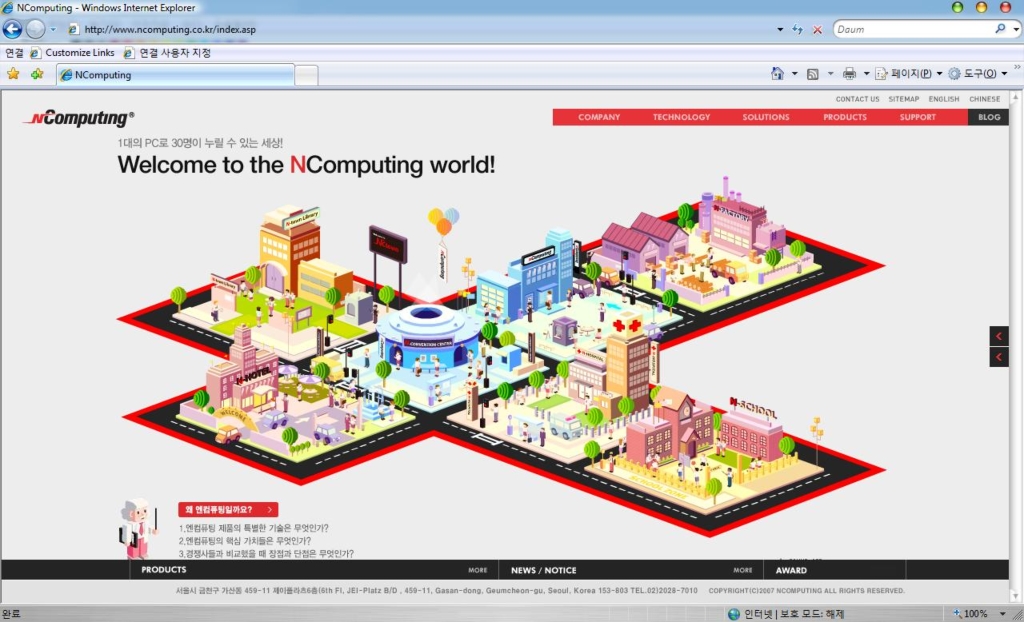Expand the feeds dropdown arrow

[830, 74]
